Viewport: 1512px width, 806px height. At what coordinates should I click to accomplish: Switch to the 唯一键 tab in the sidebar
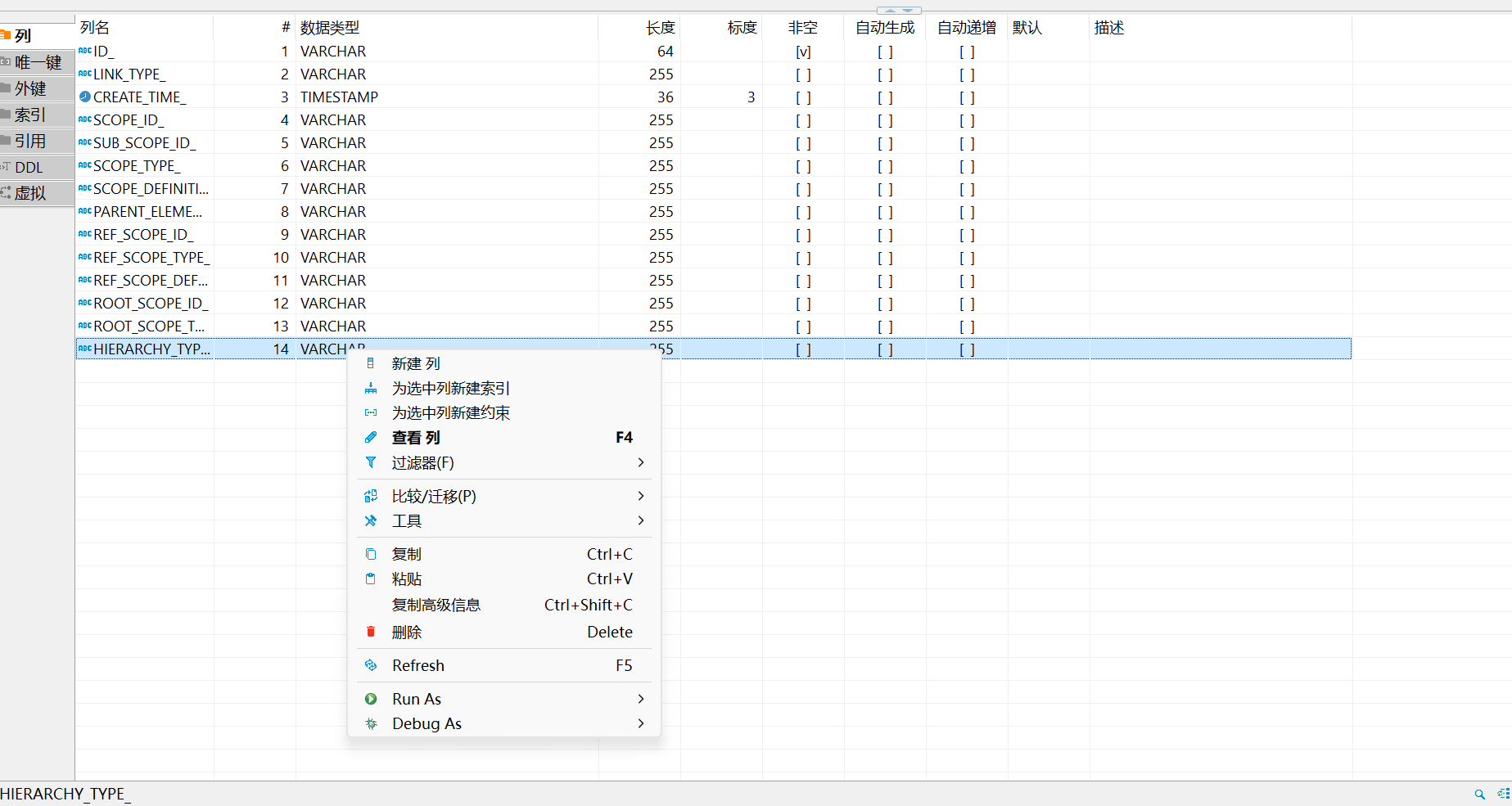[37, 62]
